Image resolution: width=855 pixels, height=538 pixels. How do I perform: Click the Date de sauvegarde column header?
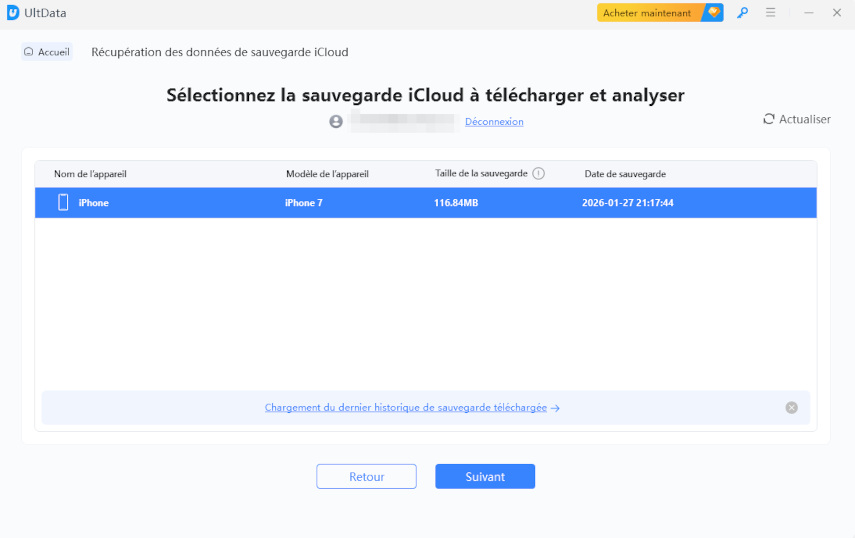[625, 174]
